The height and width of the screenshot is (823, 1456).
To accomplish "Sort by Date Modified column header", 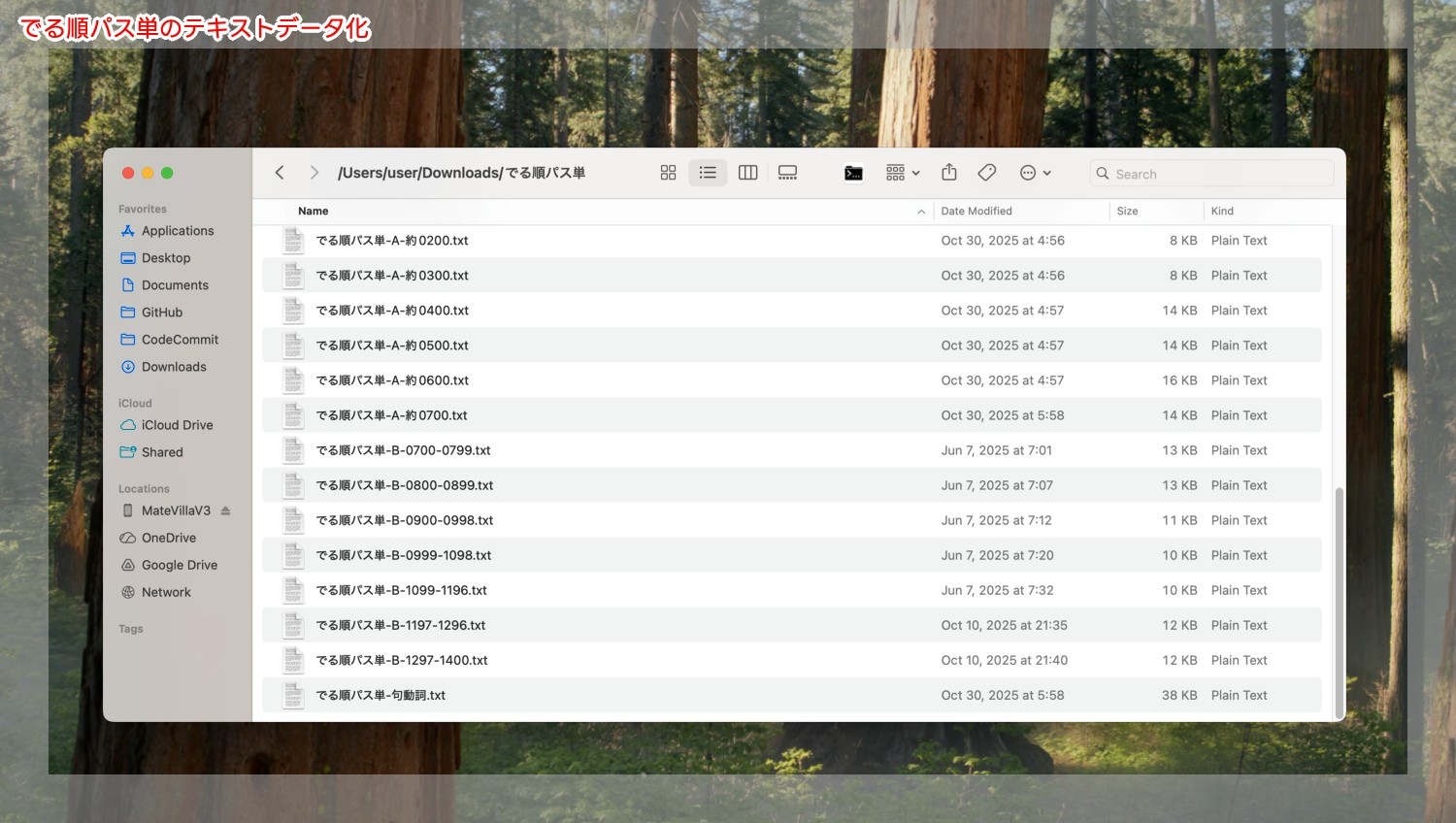I will click(x=976, y=211).
